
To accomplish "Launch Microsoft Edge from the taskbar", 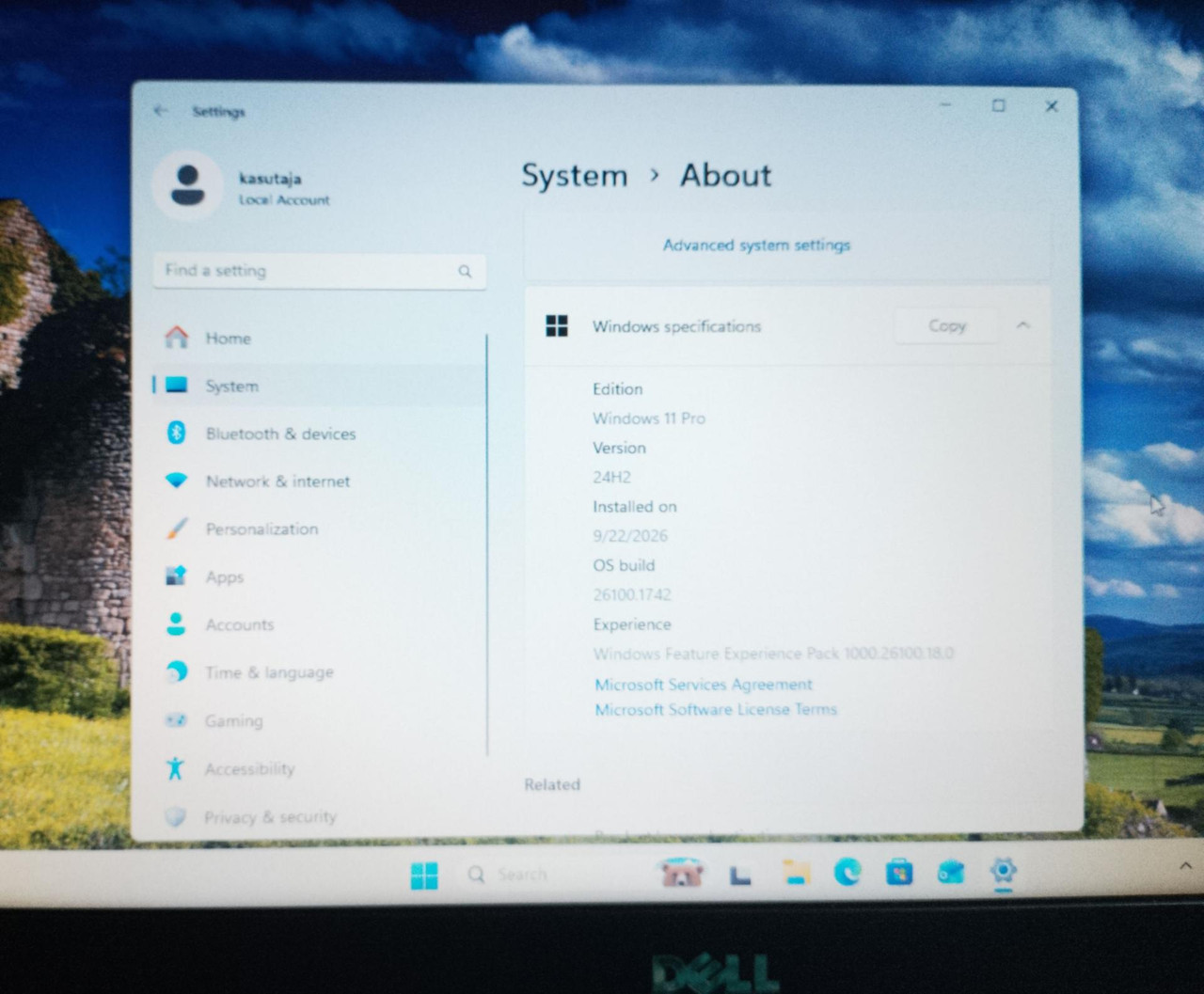I will (x=848, y=874).
